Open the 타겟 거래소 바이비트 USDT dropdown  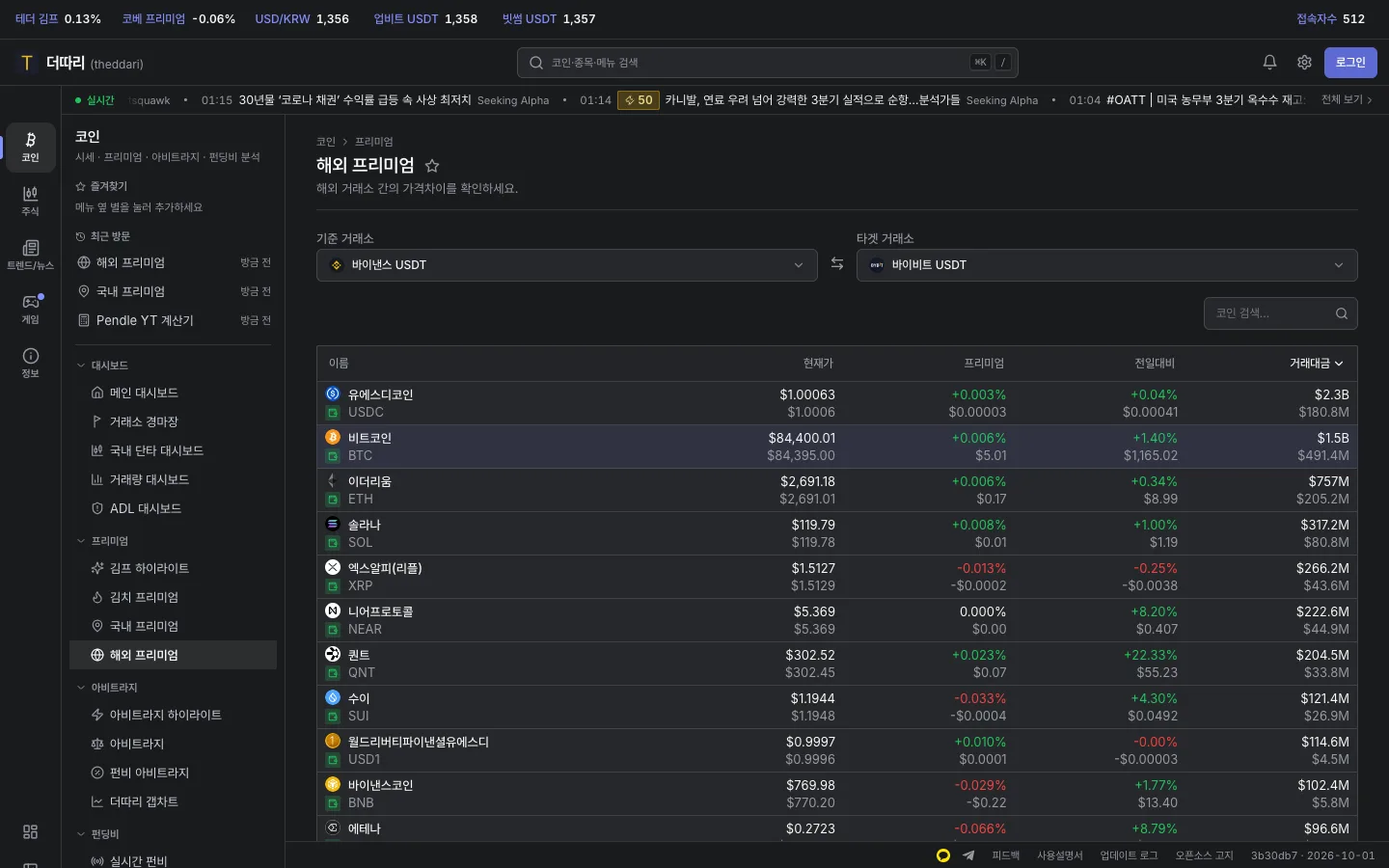click(x=1107, y=265)
